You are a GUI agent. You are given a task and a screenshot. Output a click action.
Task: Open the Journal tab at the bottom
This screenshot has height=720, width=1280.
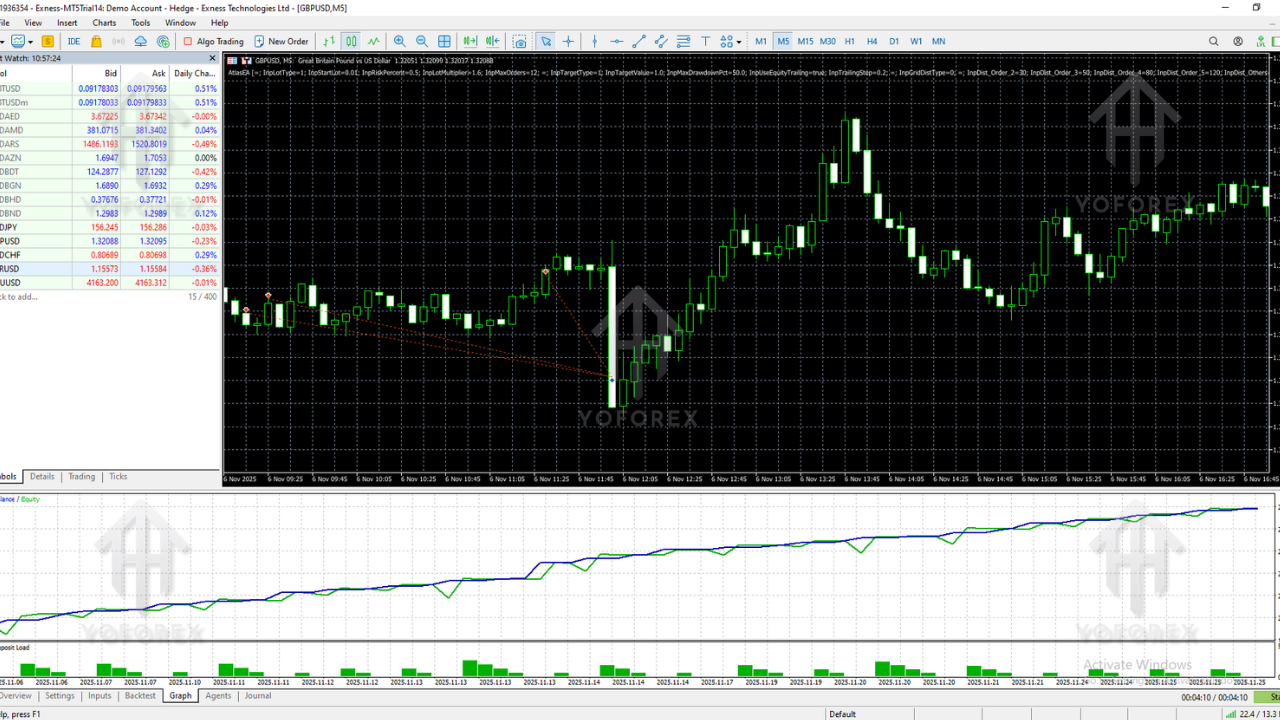tap(258, 696)
